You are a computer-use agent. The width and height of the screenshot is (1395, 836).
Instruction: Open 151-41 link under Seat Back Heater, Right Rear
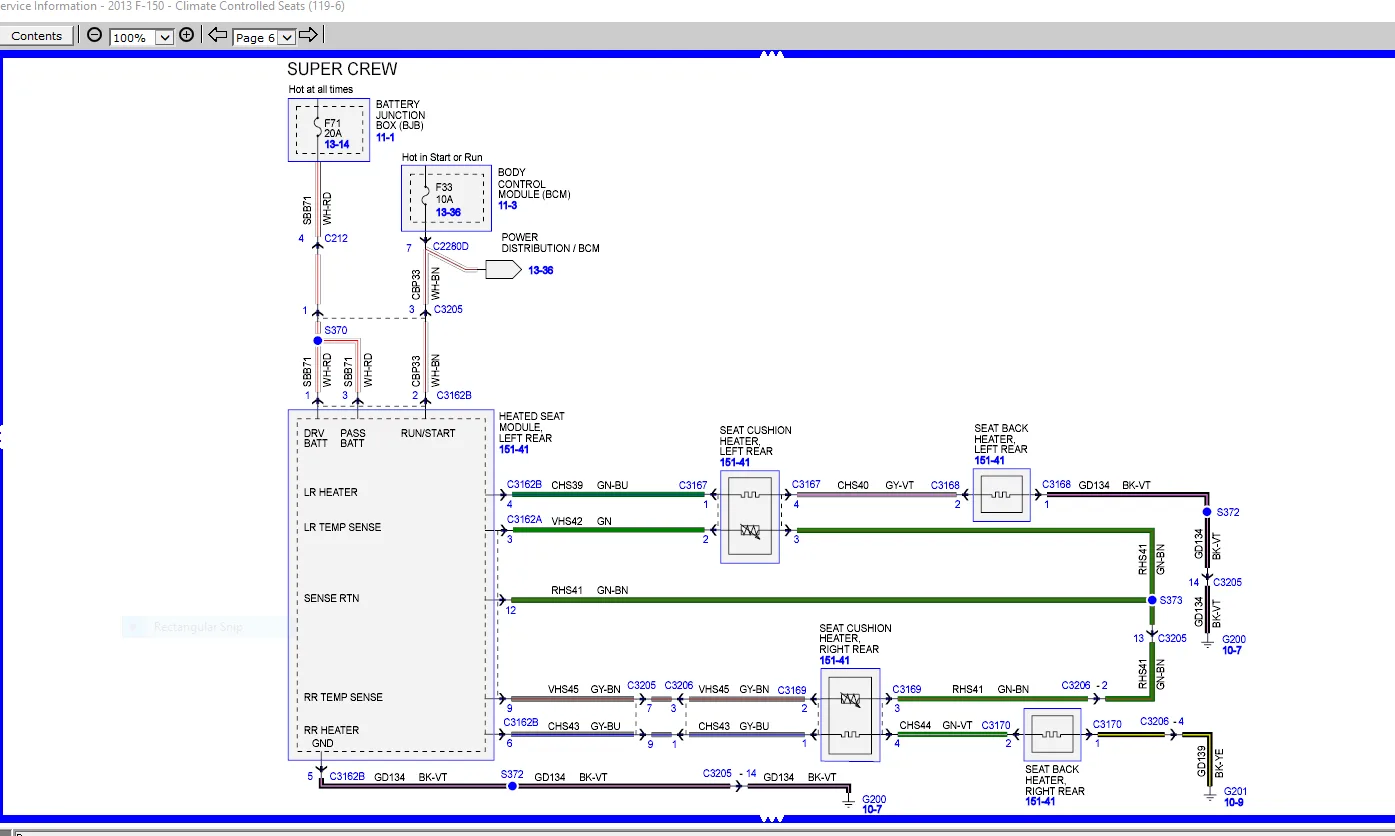[1040, 801]
